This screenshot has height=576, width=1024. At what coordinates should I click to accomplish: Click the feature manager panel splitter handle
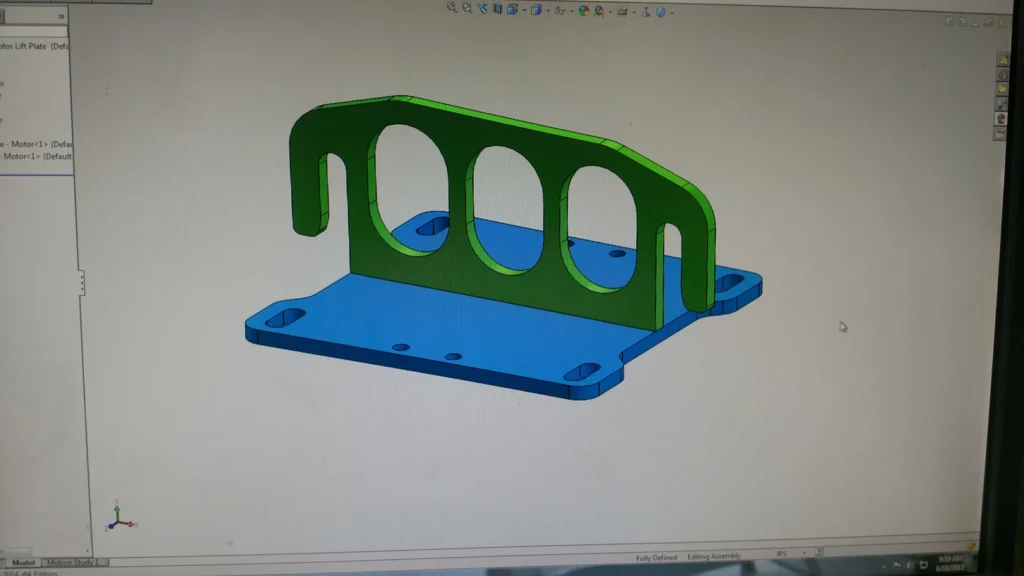[x=82, y=283]
